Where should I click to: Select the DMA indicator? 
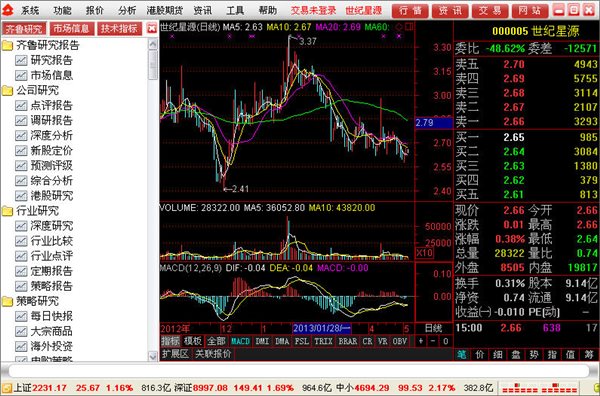pyautogui.click(x=282, y=341)
